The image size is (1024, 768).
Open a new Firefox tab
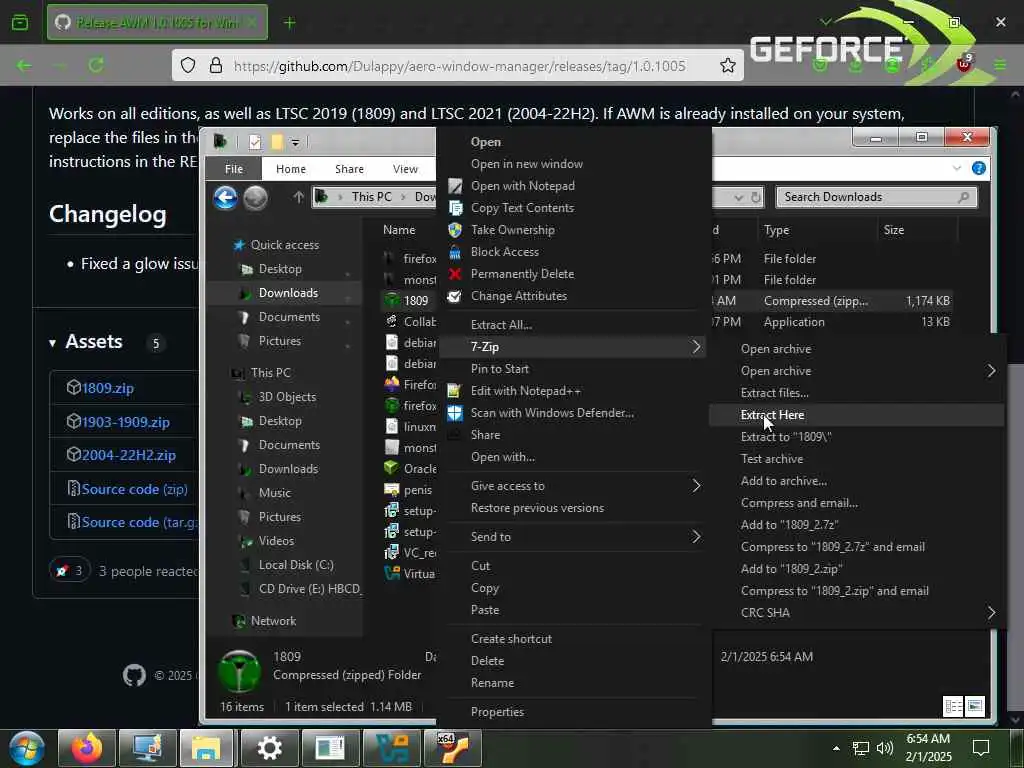coord(289,23)
